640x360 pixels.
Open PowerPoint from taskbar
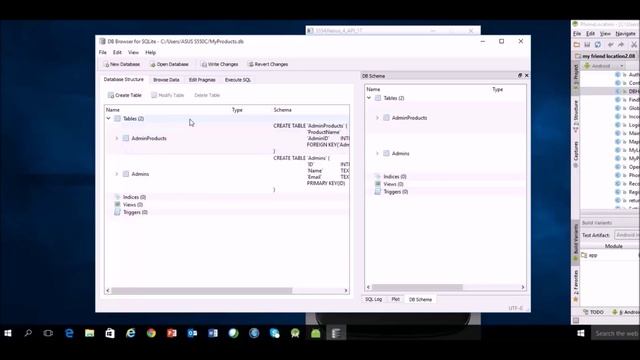tap(171, 333)
